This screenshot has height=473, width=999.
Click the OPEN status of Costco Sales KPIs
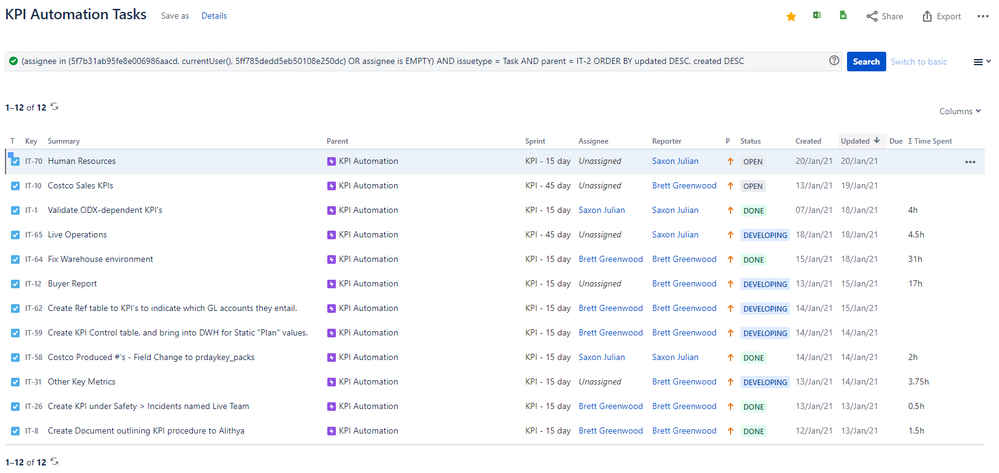click(x=752, y=186)
